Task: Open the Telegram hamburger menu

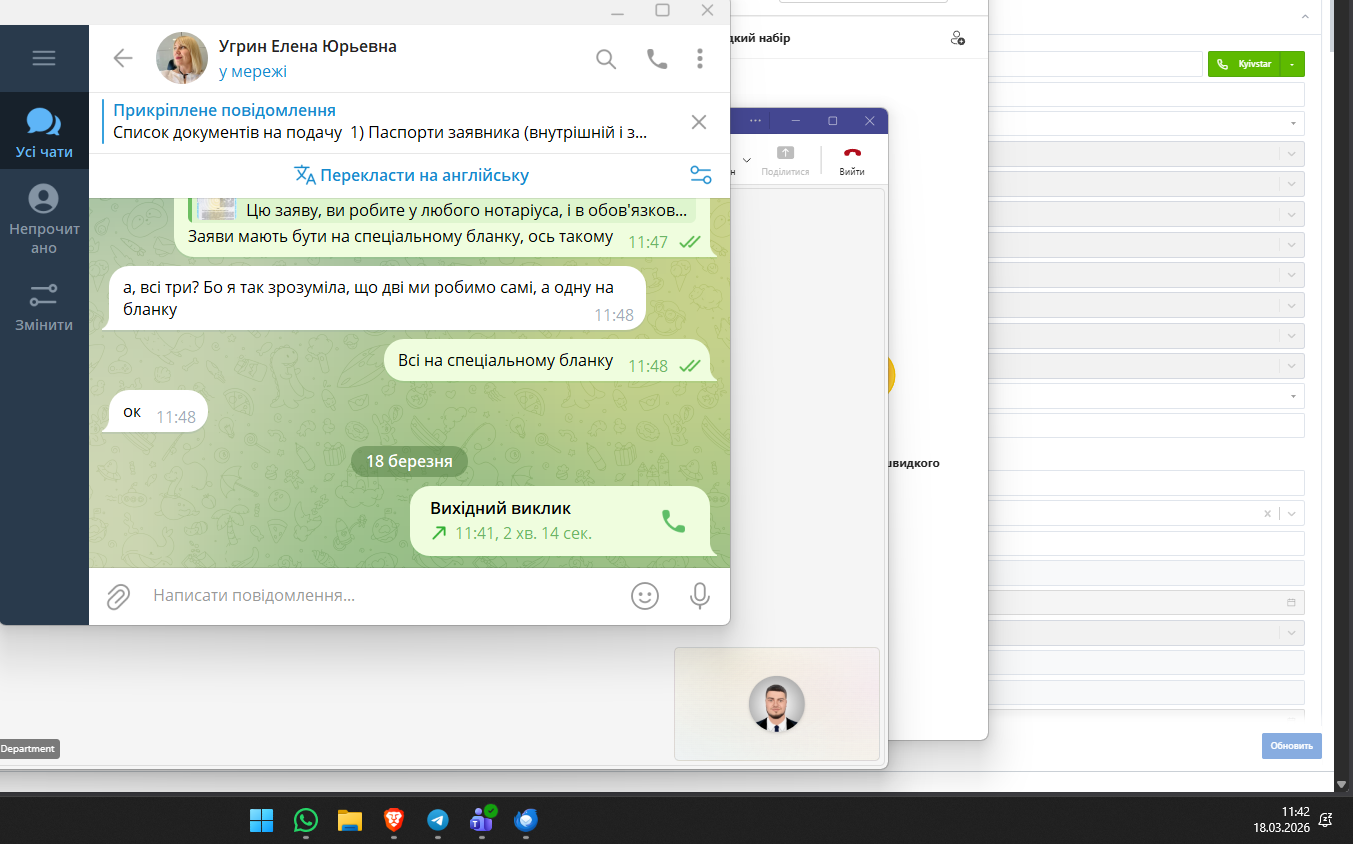Action: 44,58
